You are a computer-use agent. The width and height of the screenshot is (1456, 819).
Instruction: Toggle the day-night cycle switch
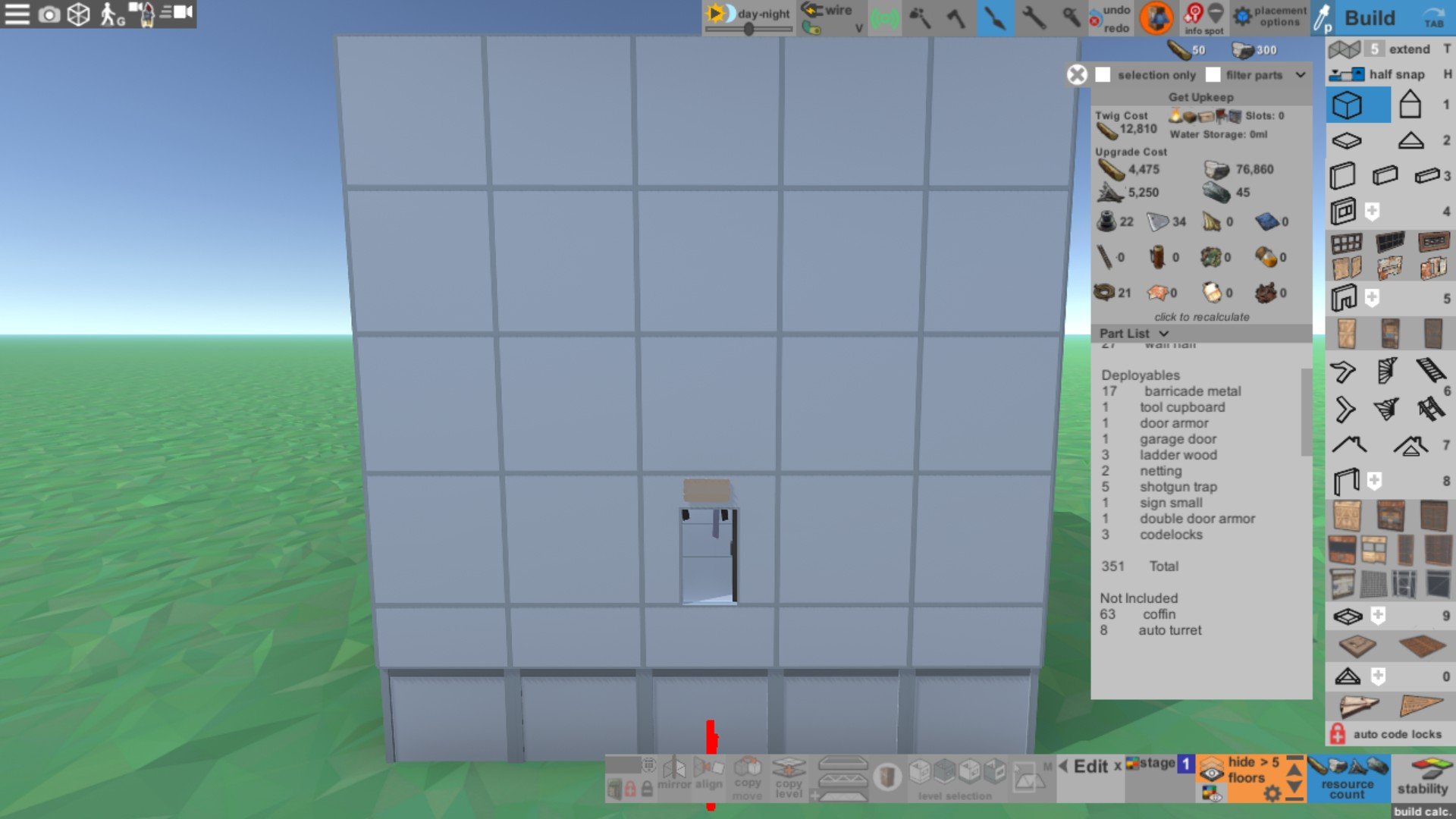coord(718,13)
